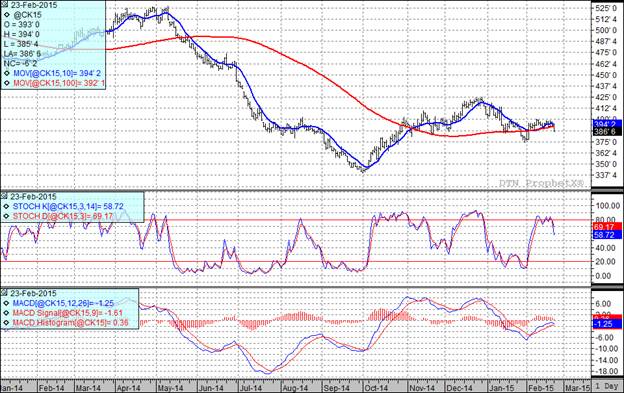Click the -18.00 MACD axis label
The width and height of the screenshot is (624, 393).
click(607, 371)
